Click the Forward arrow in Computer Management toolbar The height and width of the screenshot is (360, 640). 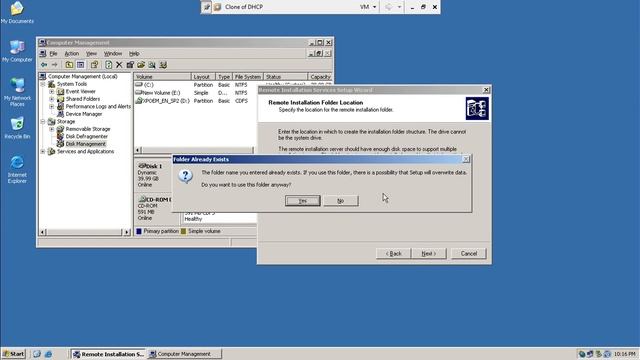coord(54,65)
